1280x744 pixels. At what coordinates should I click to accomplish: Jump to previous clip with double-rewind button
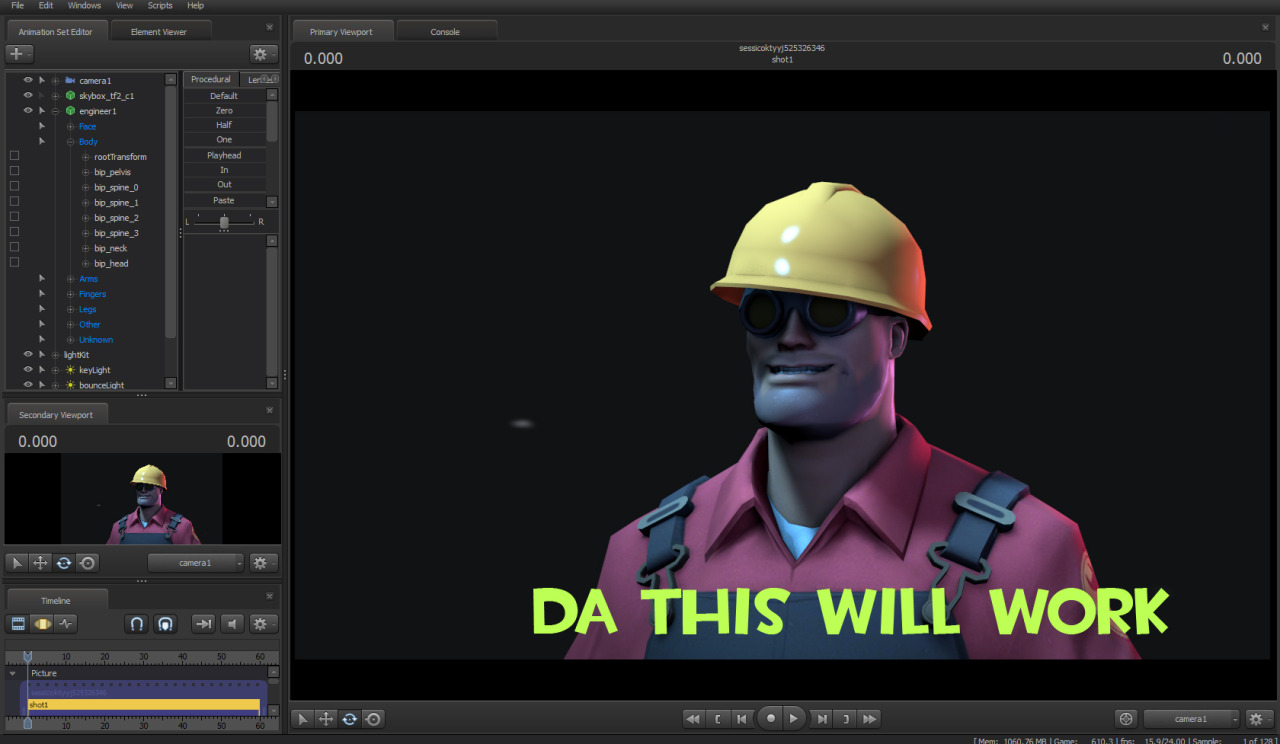click(693, 718)
